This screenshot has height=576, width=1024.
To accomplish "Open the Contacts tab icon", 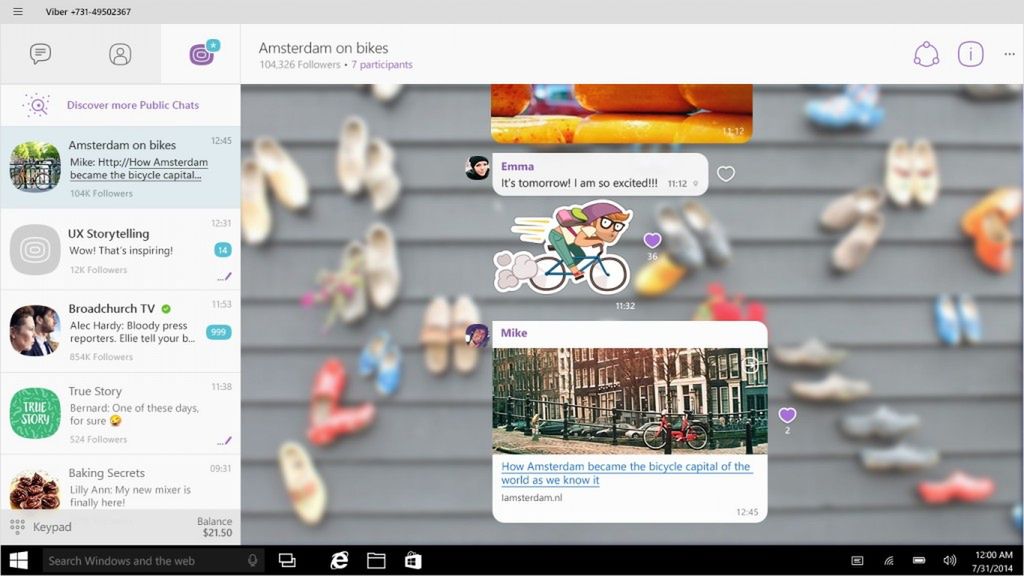I will point(120,54).
